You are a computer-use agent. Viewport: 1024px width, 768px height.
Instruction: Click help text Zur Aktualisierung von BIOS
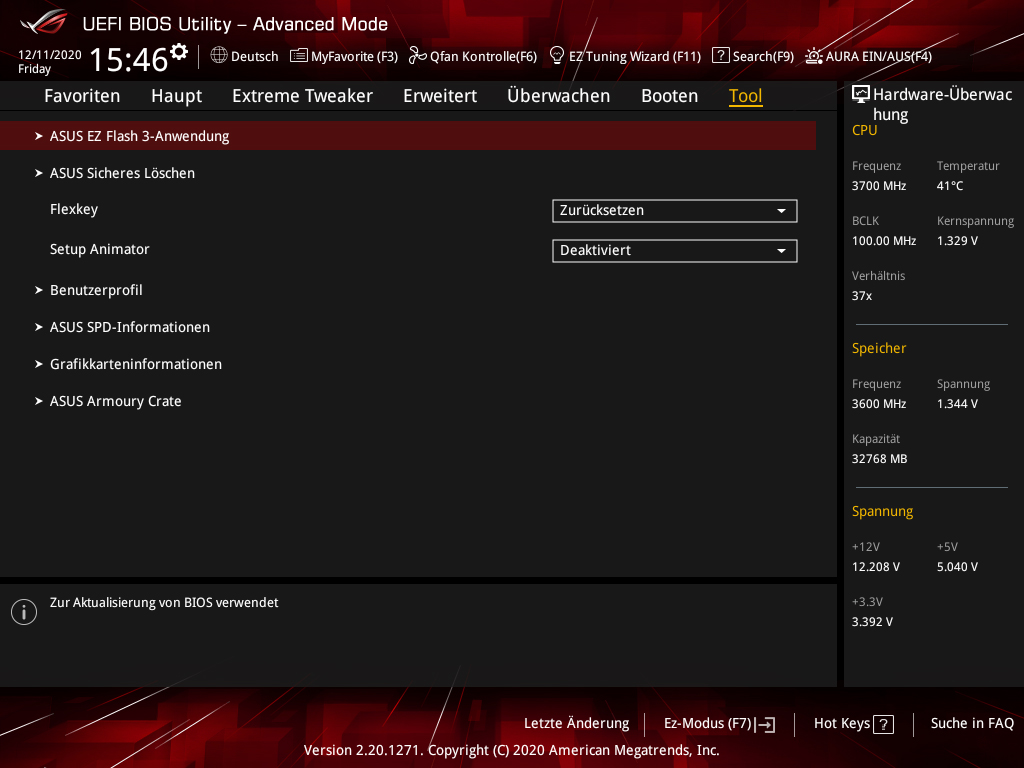164,603
